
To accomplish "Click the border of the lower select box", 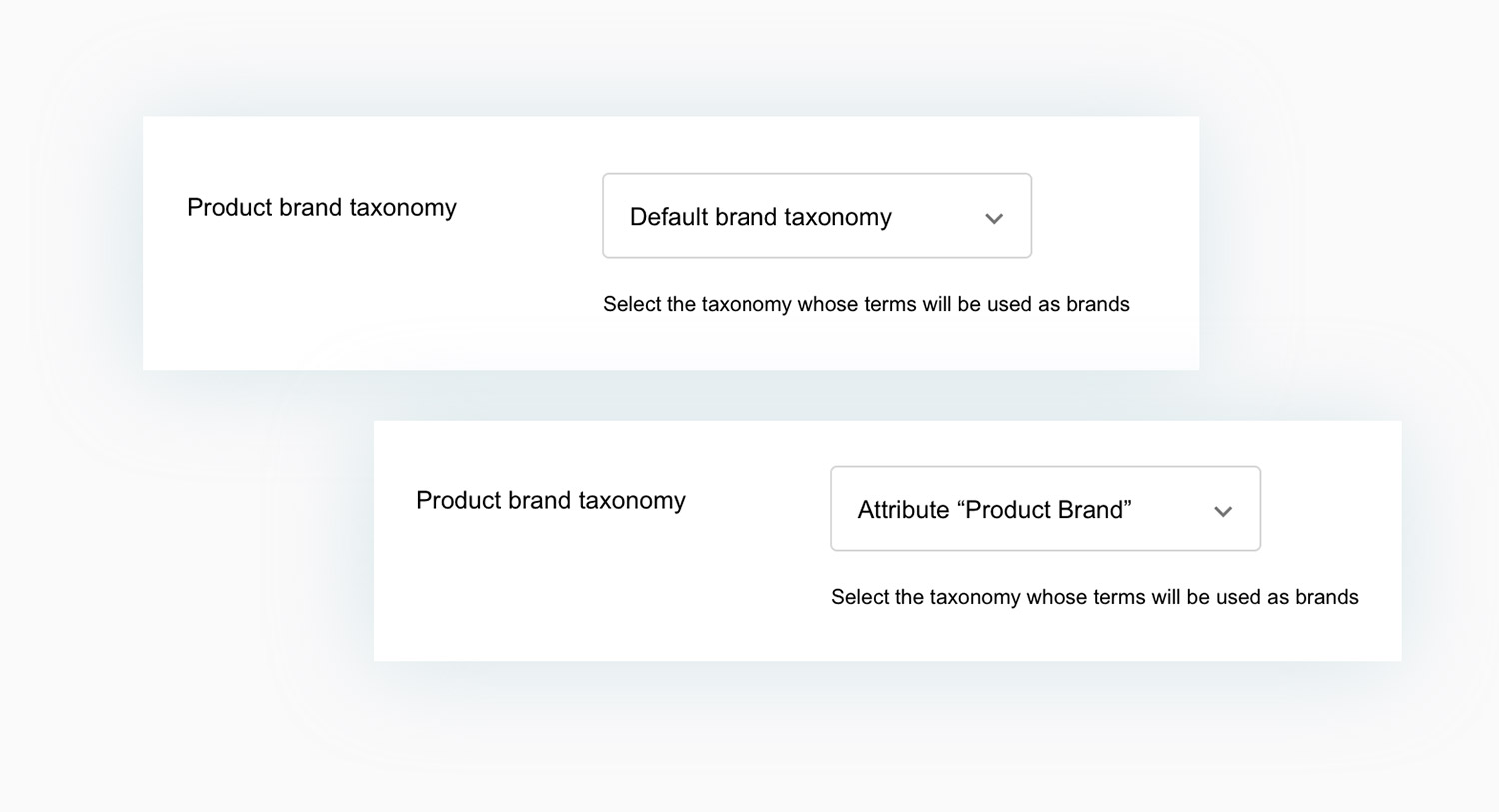I will pos(1045,467).
